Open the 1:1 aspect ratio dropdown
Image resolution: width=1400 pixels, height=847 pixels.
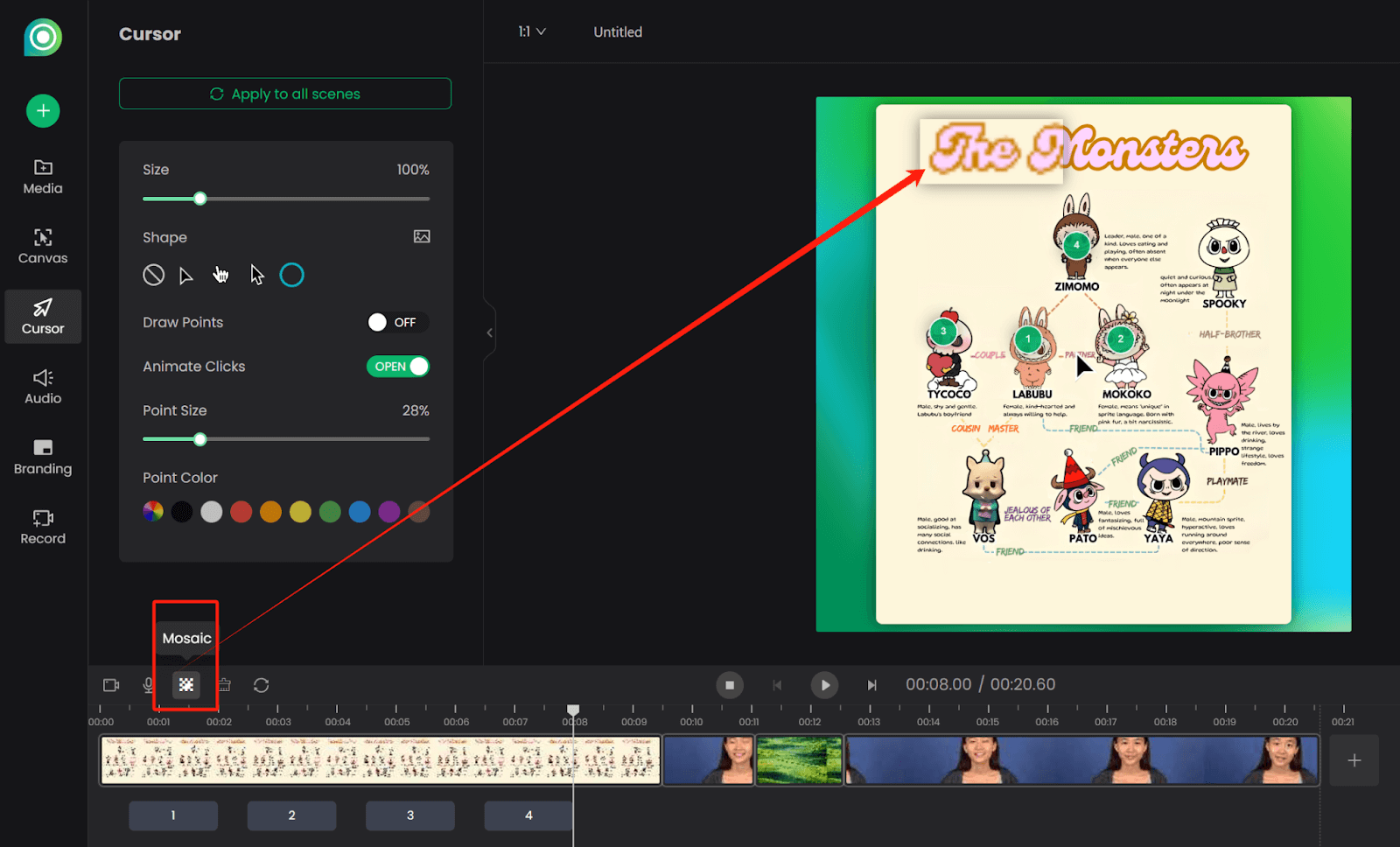[x=532, y=31]
